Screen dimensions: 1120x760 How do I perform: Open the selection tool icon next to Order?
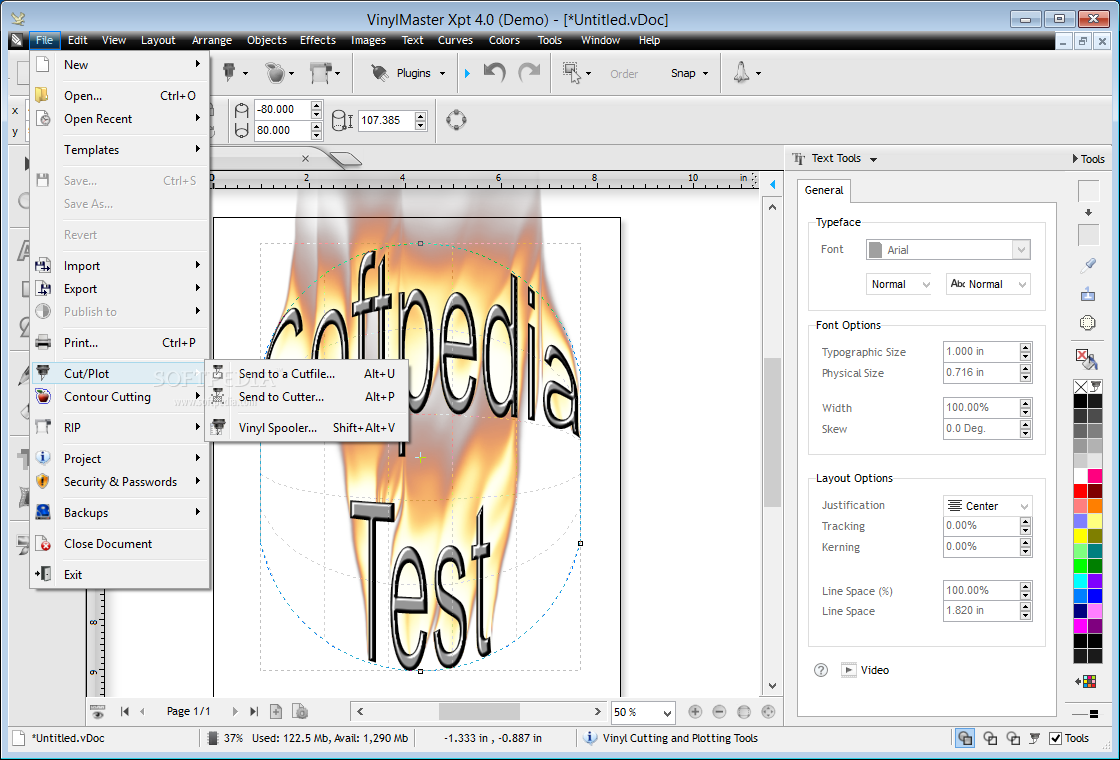[x=572, y=73]
